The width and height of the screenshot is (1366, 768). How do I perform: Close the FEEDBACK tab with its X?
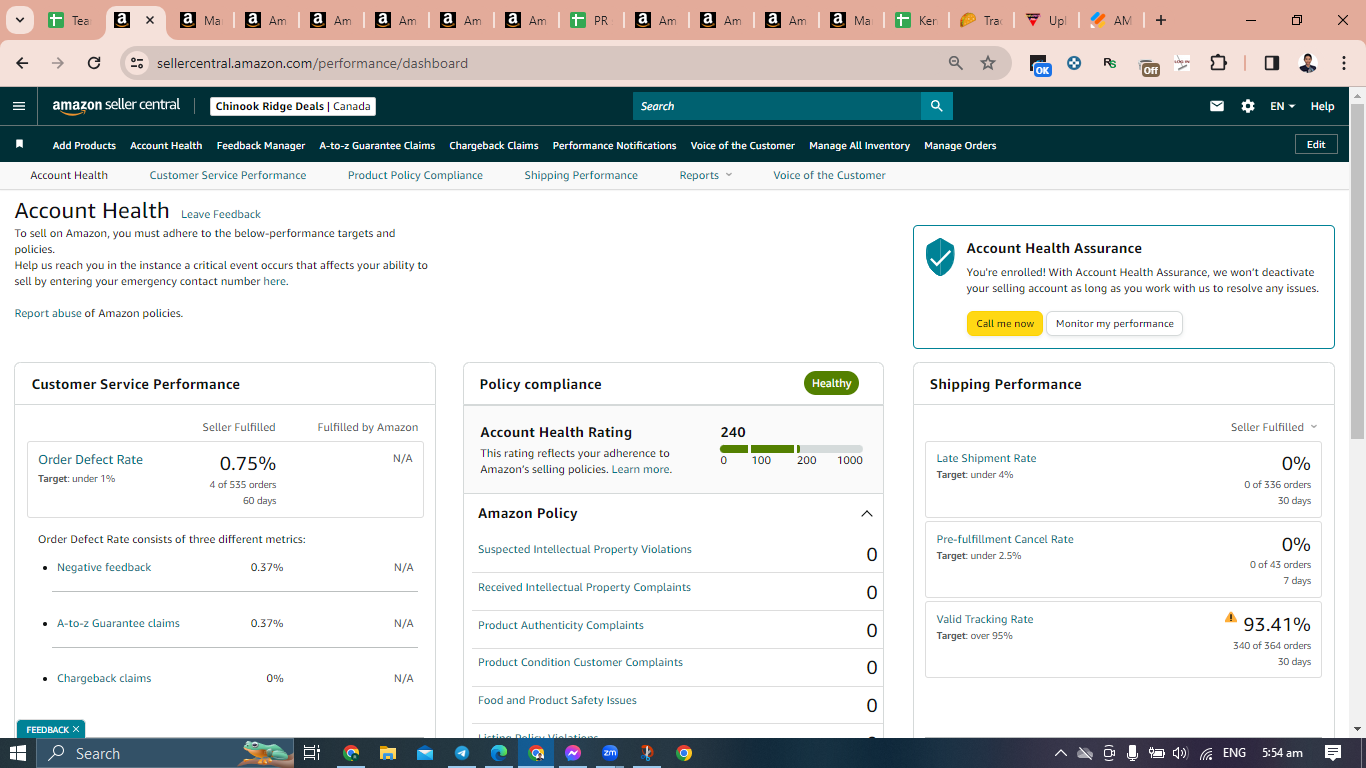[x=76, y=730]
